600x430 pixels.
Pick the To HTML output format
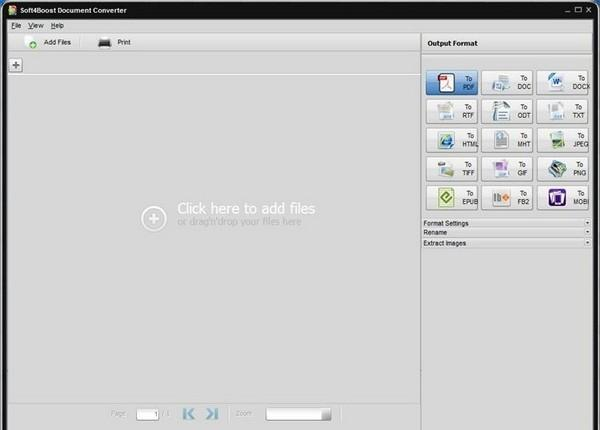452,140
